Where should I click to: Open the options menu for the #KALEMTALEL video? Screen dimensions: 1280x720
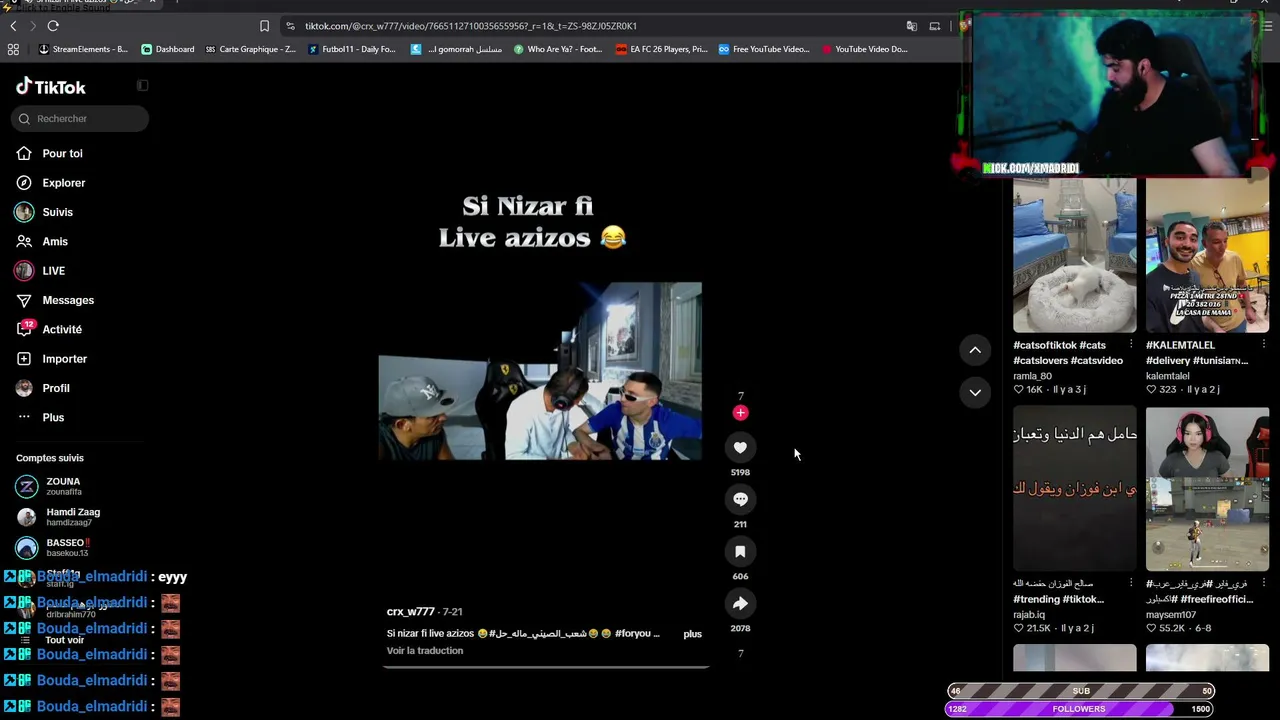coord(1263,345)
